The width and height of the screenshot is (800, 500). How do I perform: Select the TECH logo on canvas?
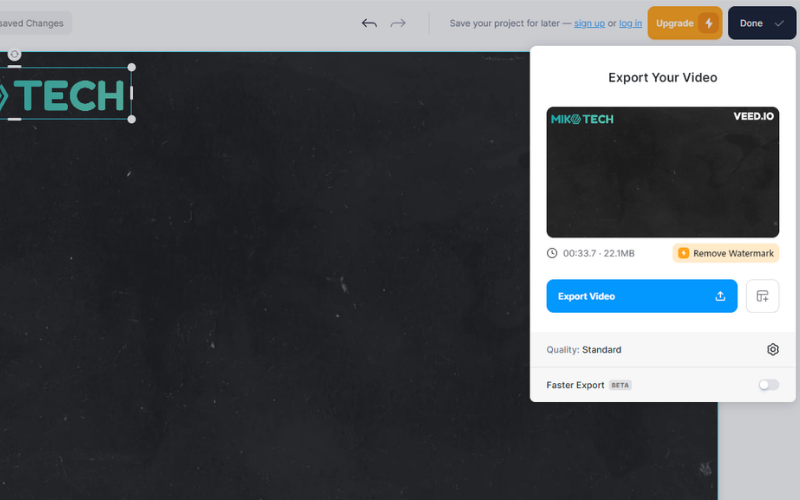tap(64, 95)
